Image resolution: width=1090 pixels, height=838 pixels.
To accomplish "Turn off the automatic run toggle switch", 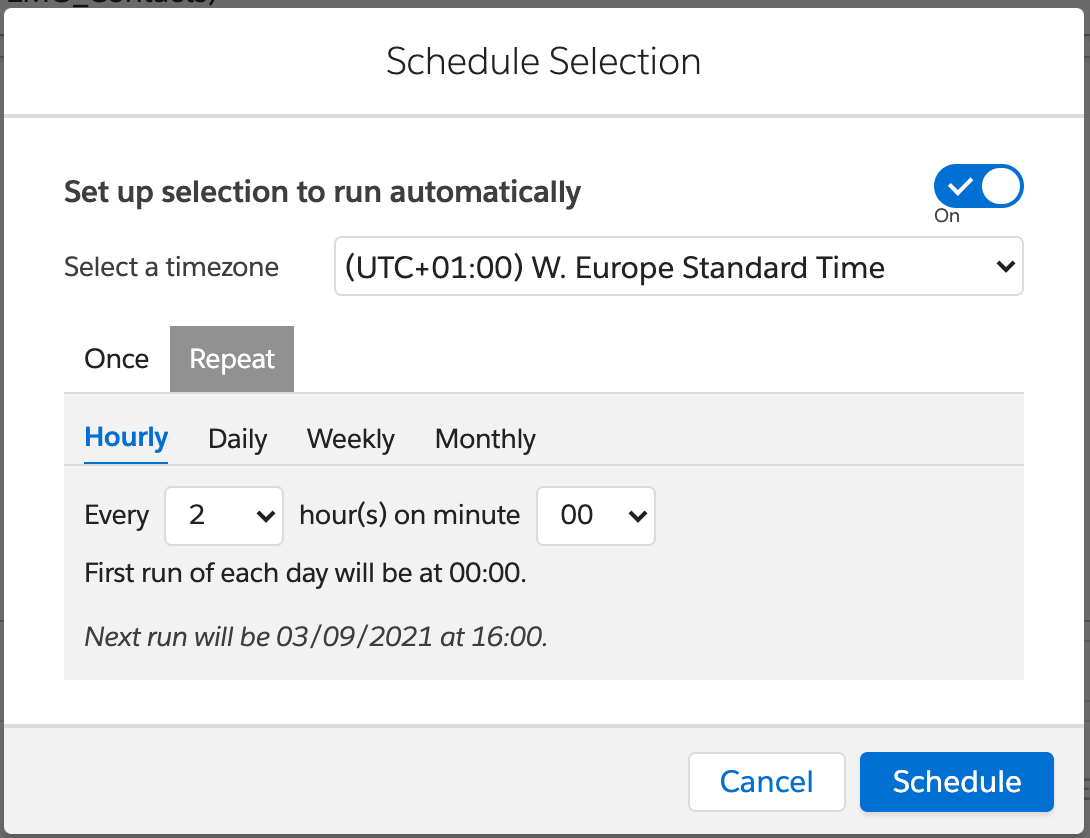I will [x=978, y=187].
